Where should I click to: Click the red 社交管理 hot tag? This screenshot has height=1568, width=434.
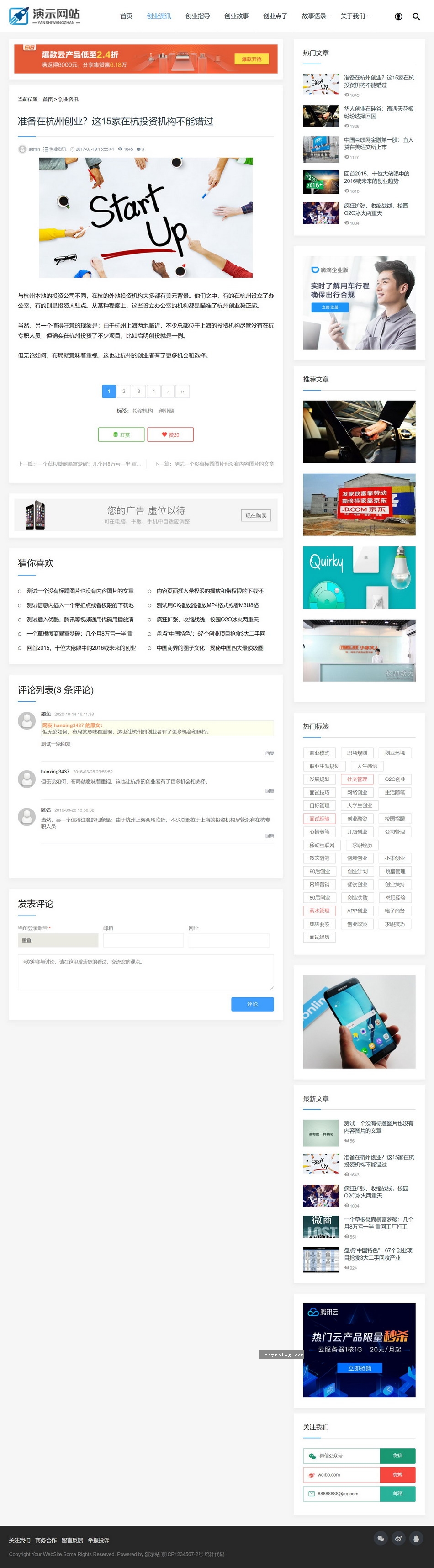click(357, 779)
